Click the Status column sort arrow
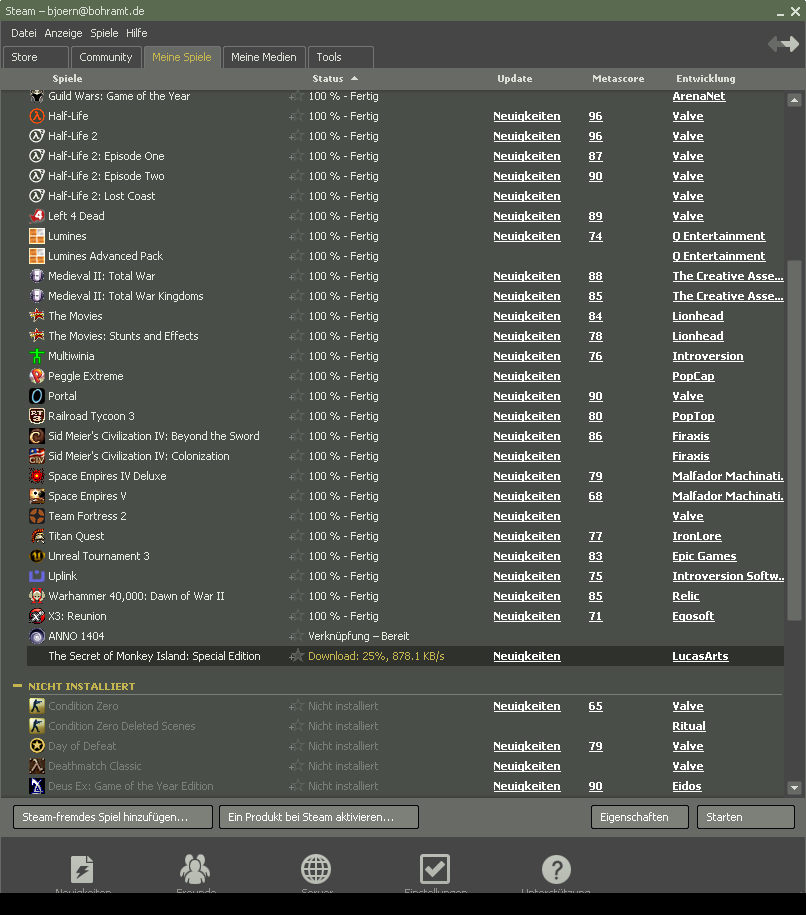Image resolution: width=806 pixels, height=915 pixels. (354, 78)
